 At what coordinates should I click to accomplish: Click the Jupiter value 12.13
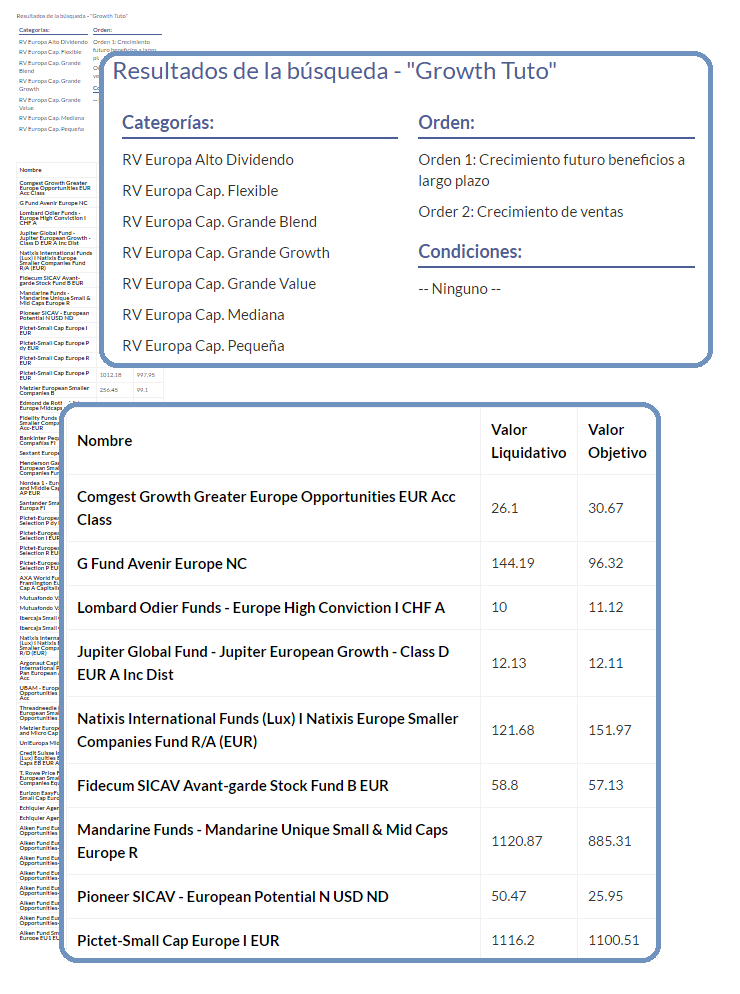pos(509,663)
